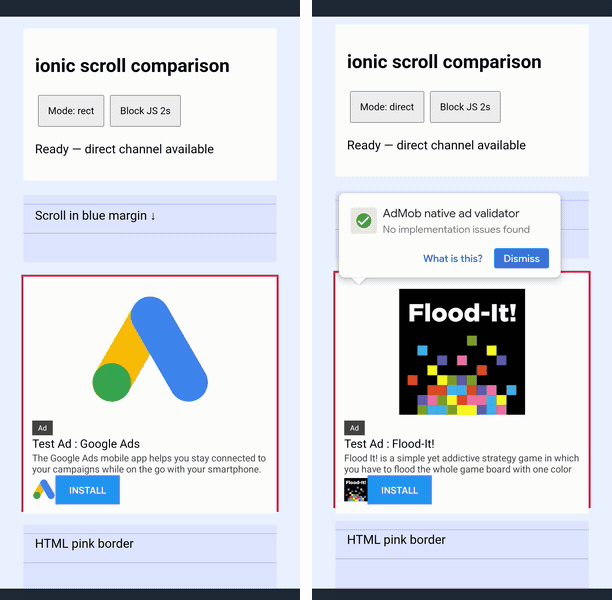Viewport: 612px width, 600px height.
Task: Click the Ad badge on Google Ads card
Action: tap(42, 428)
